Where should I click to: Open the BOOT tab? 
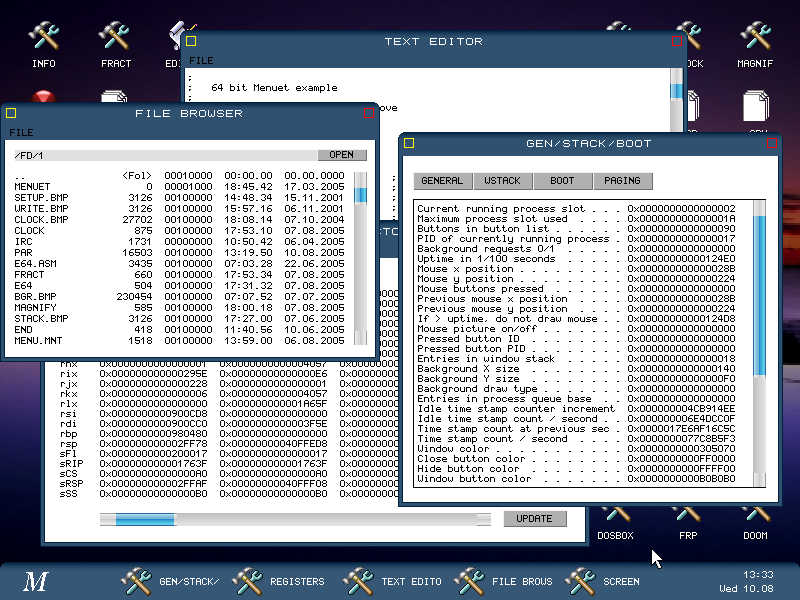pyautogui.click(x=562, y=181)
